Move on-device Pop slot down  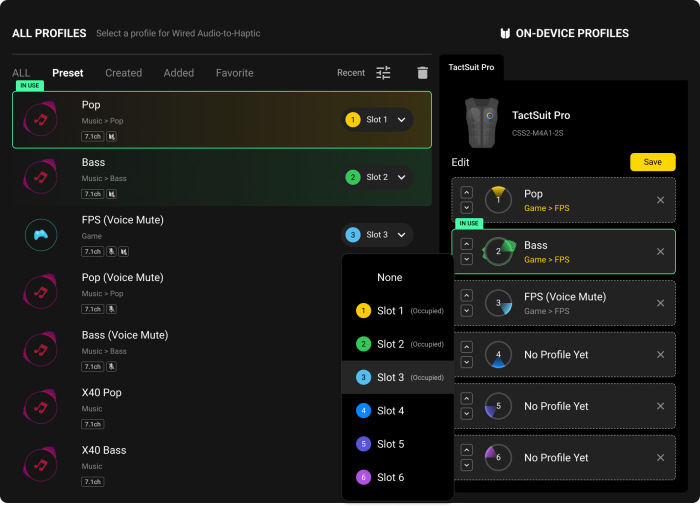(467, 208)
